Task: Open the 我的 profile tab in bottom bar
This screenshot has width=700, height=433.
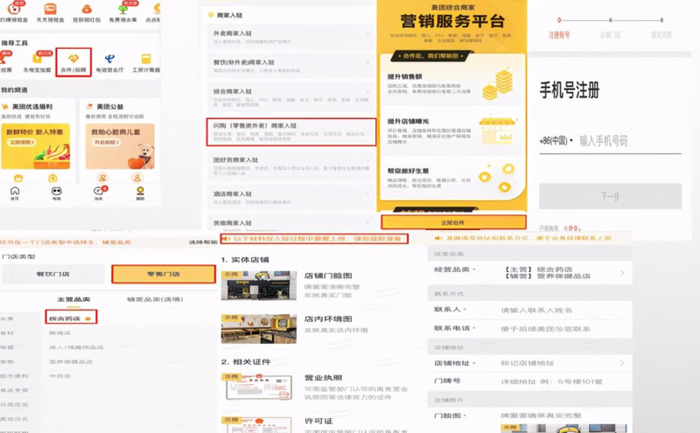Action: [140, 191]
